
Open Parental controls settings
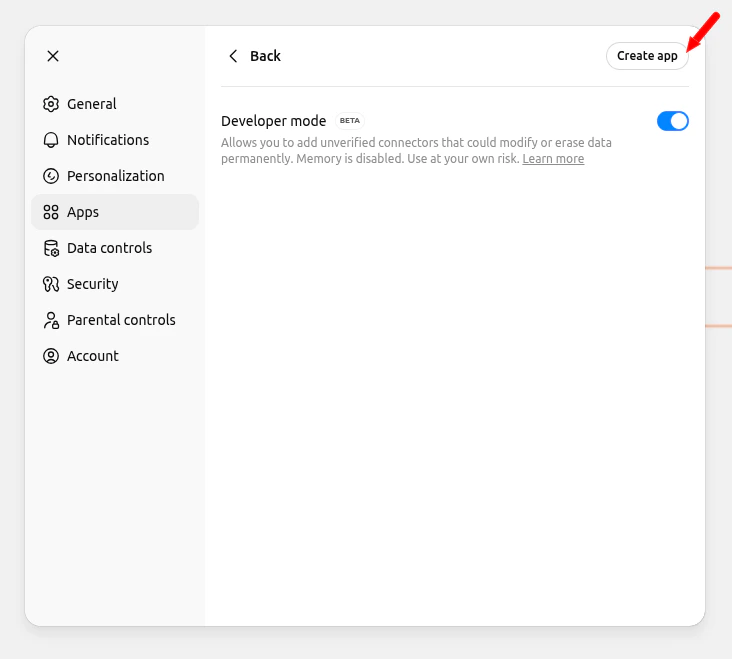[x=115, y=320]
